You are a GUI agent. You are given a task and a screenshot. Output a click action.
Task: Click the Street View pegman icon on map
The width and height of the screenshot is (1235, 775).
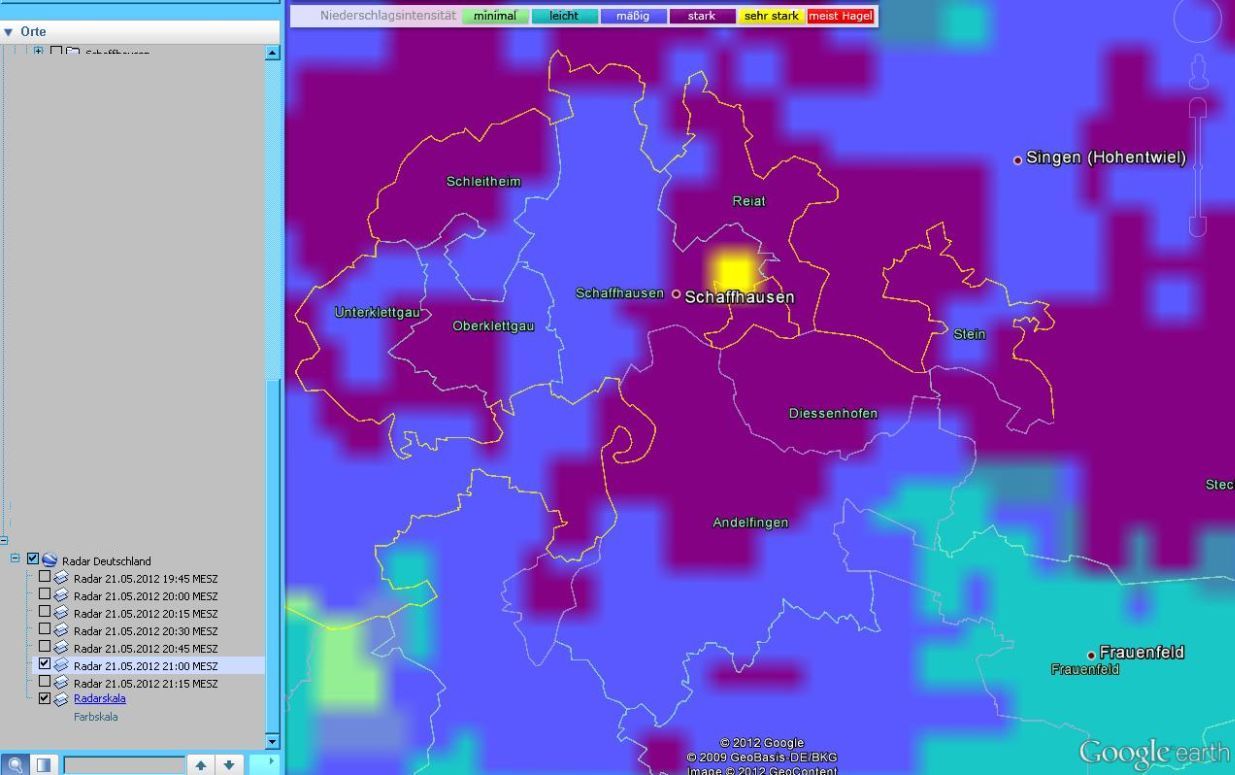tap(1198, 72)
